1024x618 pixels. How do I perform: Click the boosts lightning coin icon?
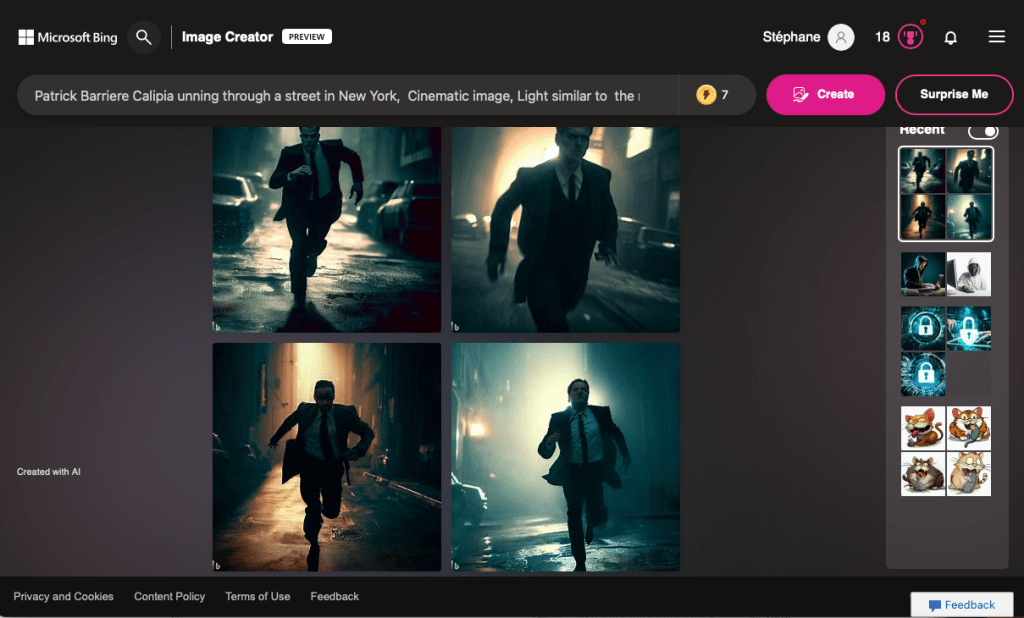coord(706,95)
